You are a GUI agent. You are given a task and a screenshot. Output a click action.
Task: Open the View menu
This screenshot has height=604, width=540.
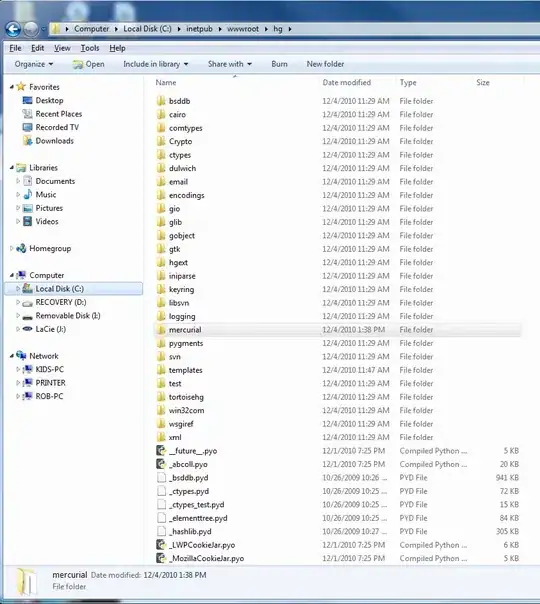point(62,48)
